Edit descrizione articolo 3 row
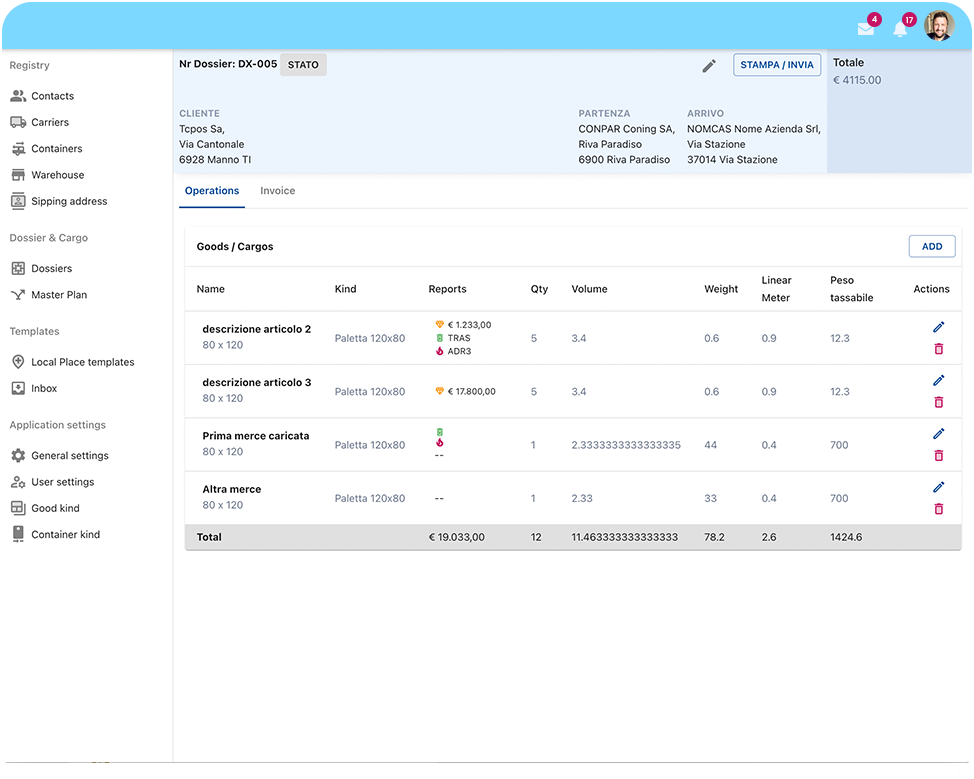Viewport: 974px width, 779px height. [939, 380]
